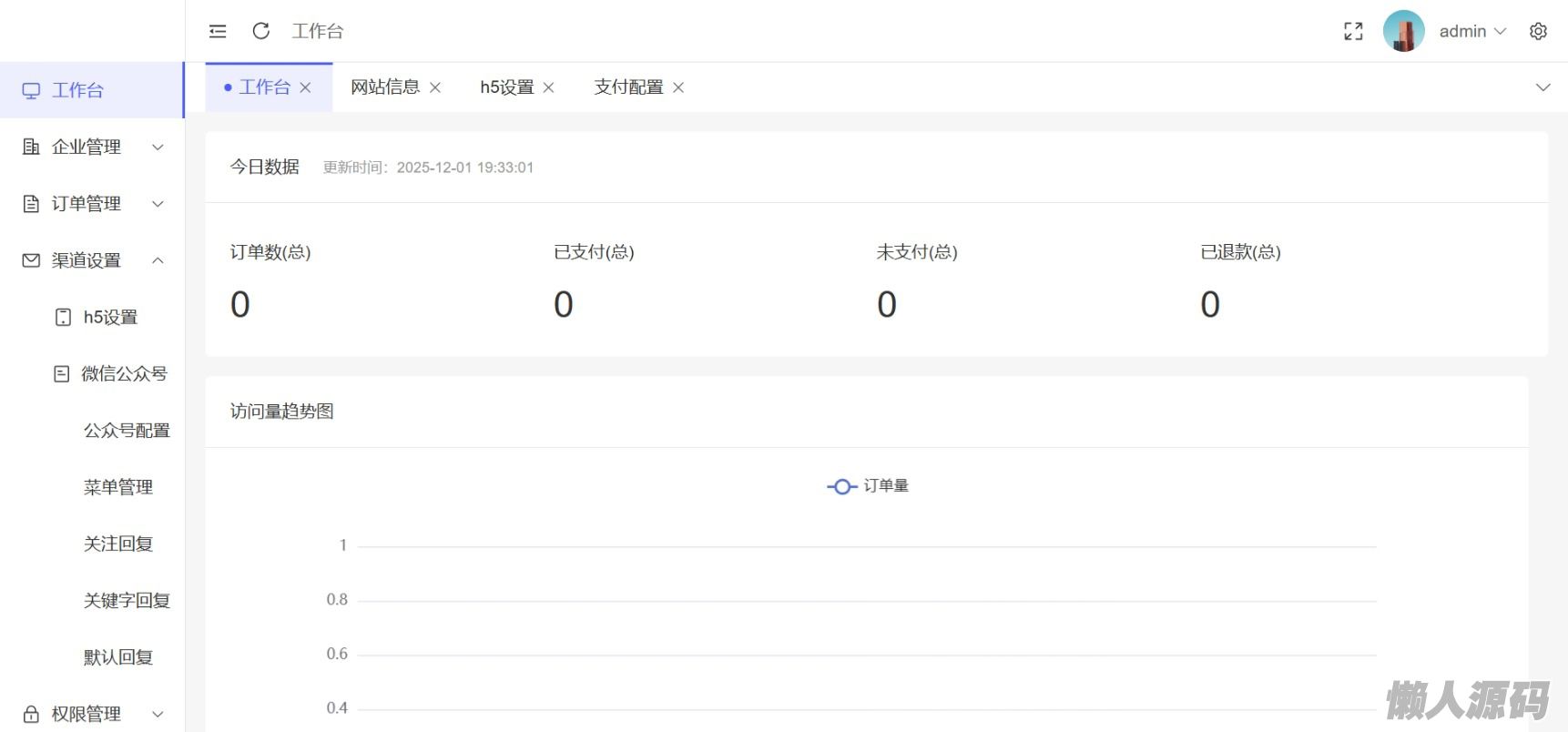Image resolution: width=1568 pixels, height=732 pixels.
Task: Switch to the 支付配置 tab
Action: point(628,87)
